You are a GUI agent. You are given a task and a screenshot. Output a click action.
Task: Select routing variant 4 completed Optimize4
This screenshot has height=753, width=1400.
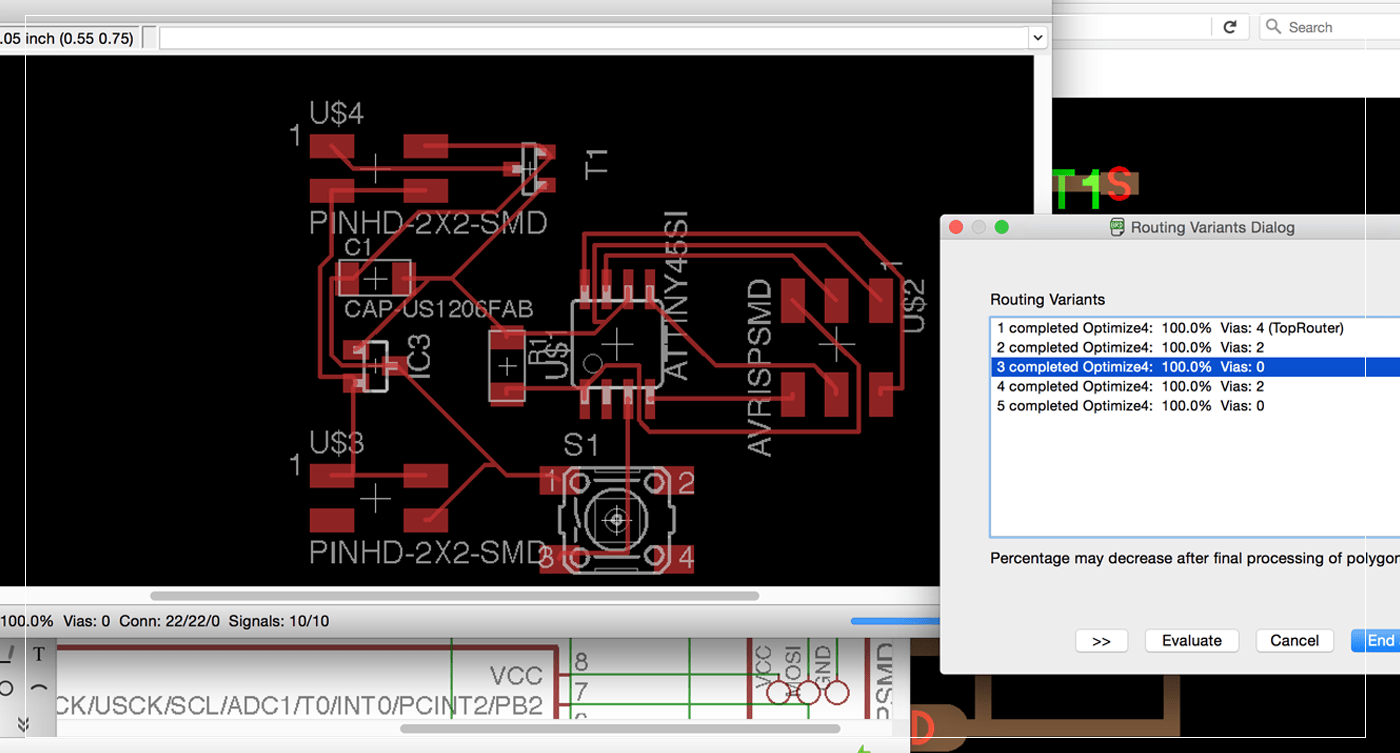(1195, 386)
